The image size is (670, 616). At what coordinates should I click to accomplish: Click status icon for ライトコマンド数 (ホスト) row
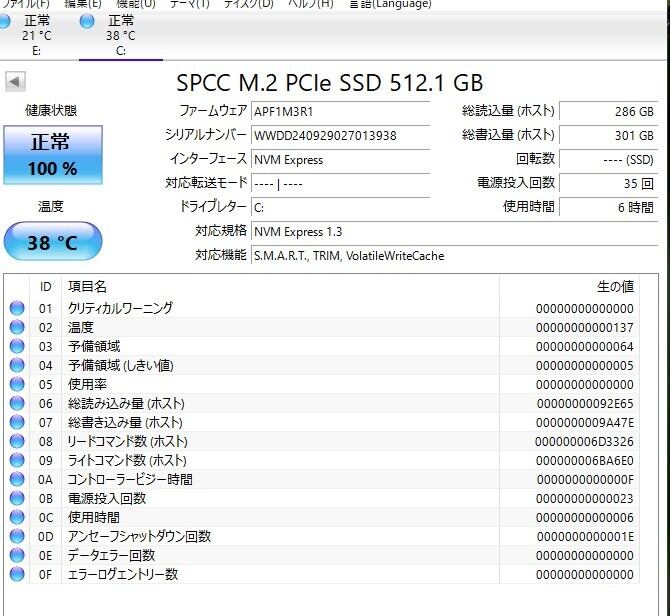tap(17, 460)
